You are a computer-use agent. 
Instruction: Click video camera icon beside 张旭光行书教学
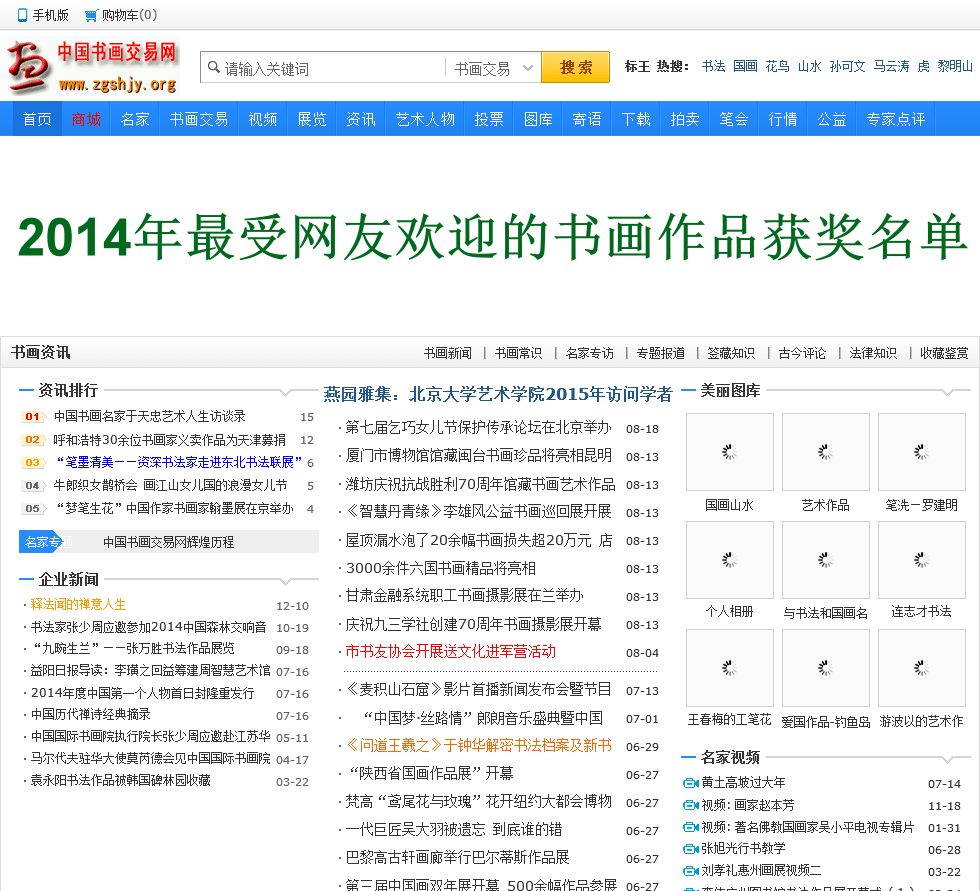690,849
